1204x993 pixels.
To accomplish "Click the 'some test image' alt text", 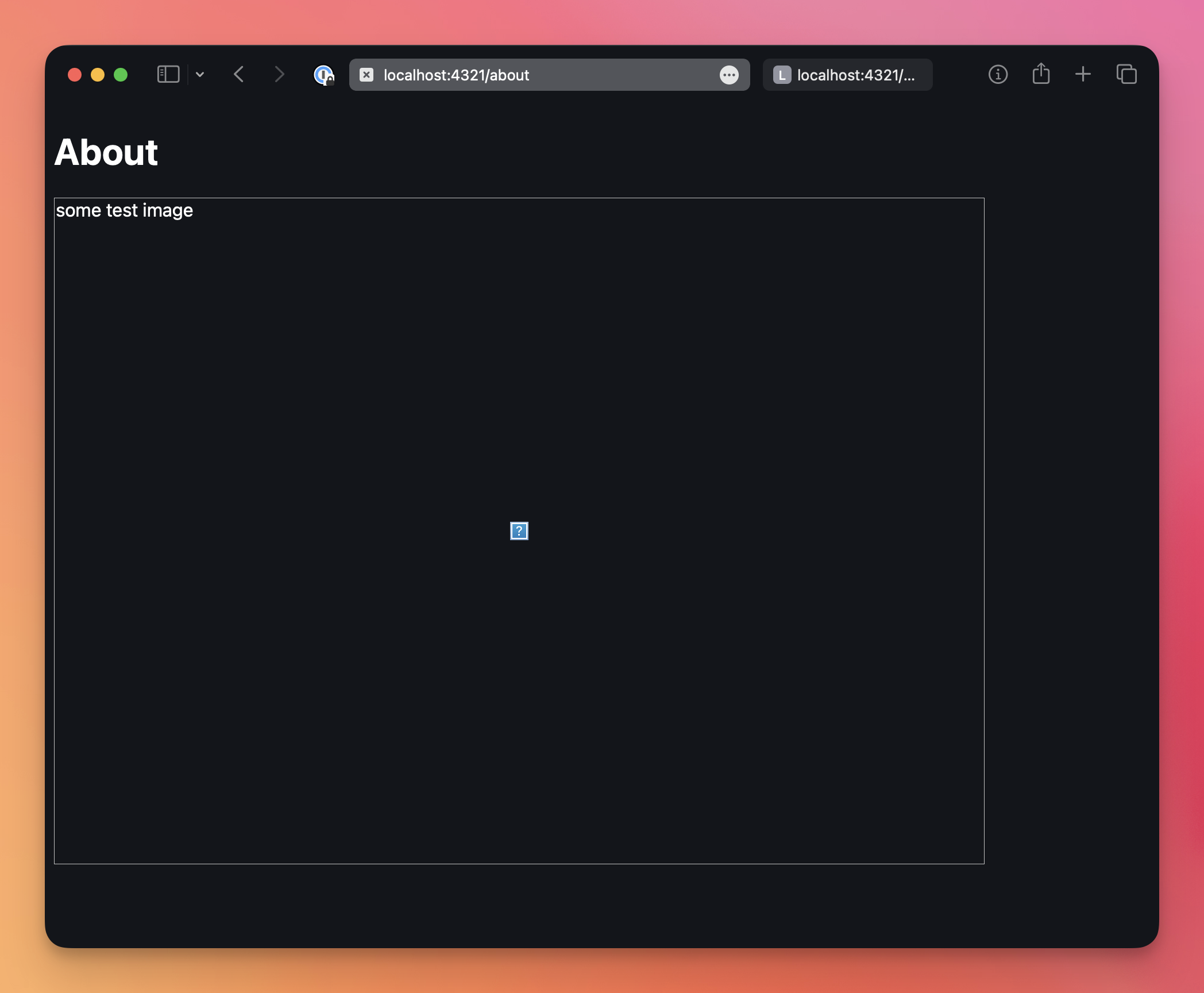I will pyautogui.click(x=125, y=210).
